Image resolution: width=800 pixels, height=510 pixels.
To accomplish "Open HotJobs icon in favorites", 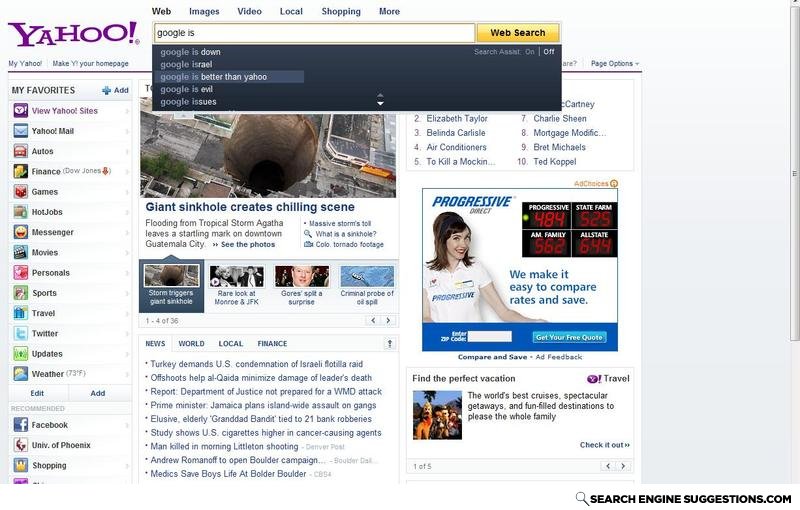I will [20, 212].
